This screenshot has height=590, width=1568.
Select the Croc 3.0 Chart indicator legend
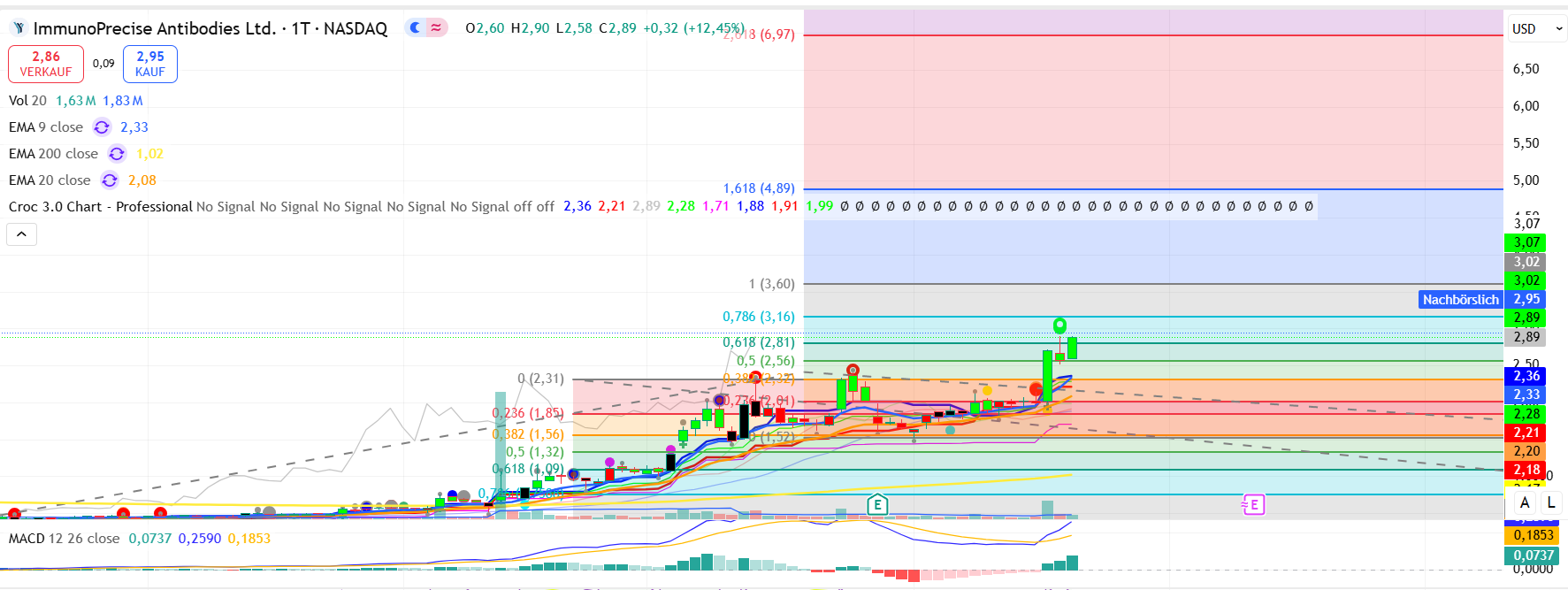pos(100,207)
